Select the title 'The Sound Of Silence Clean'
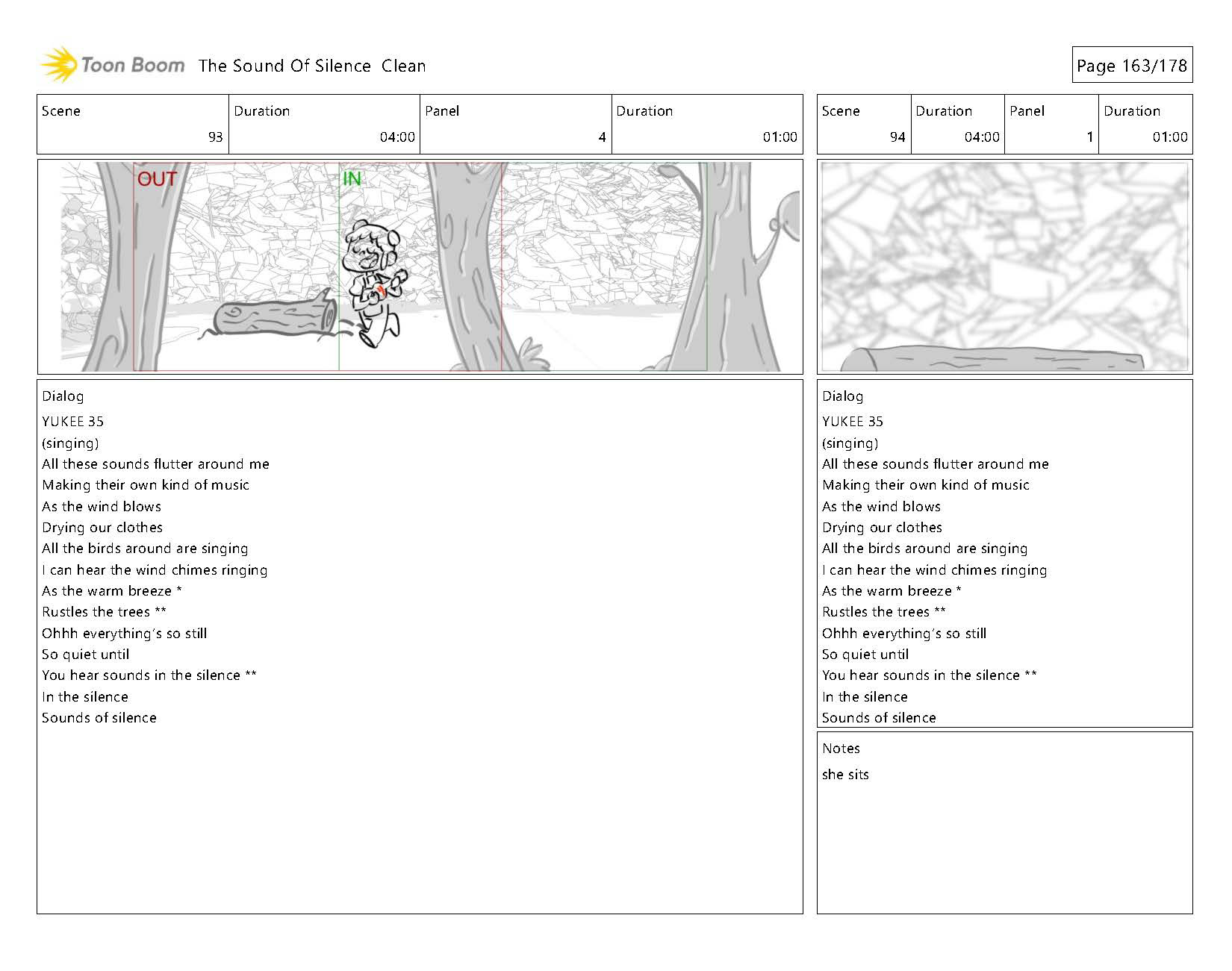This screenshot has width=1232, height=971. tap(312, 66)
